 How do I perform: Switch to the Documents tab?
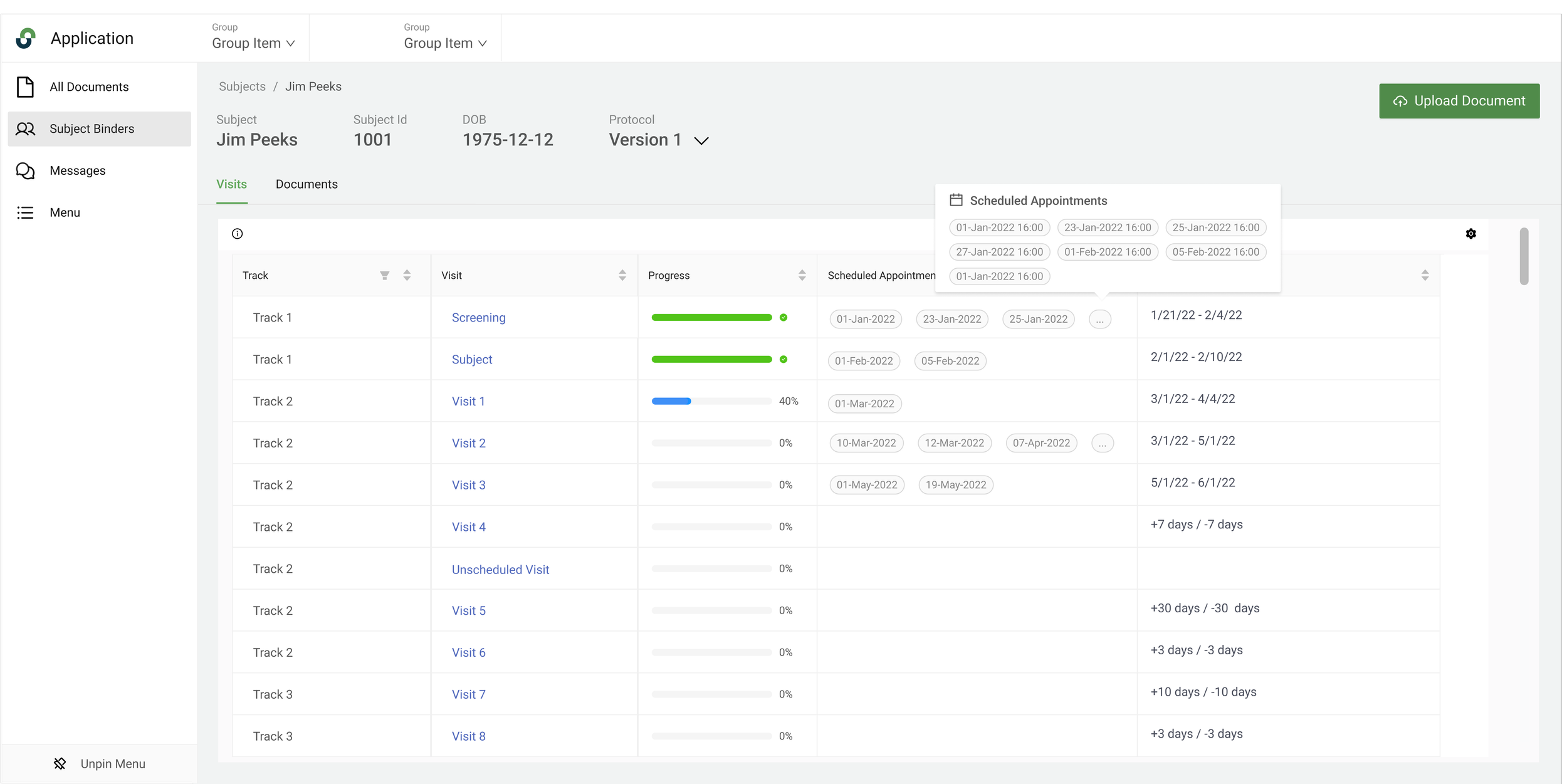pos(307,184)
